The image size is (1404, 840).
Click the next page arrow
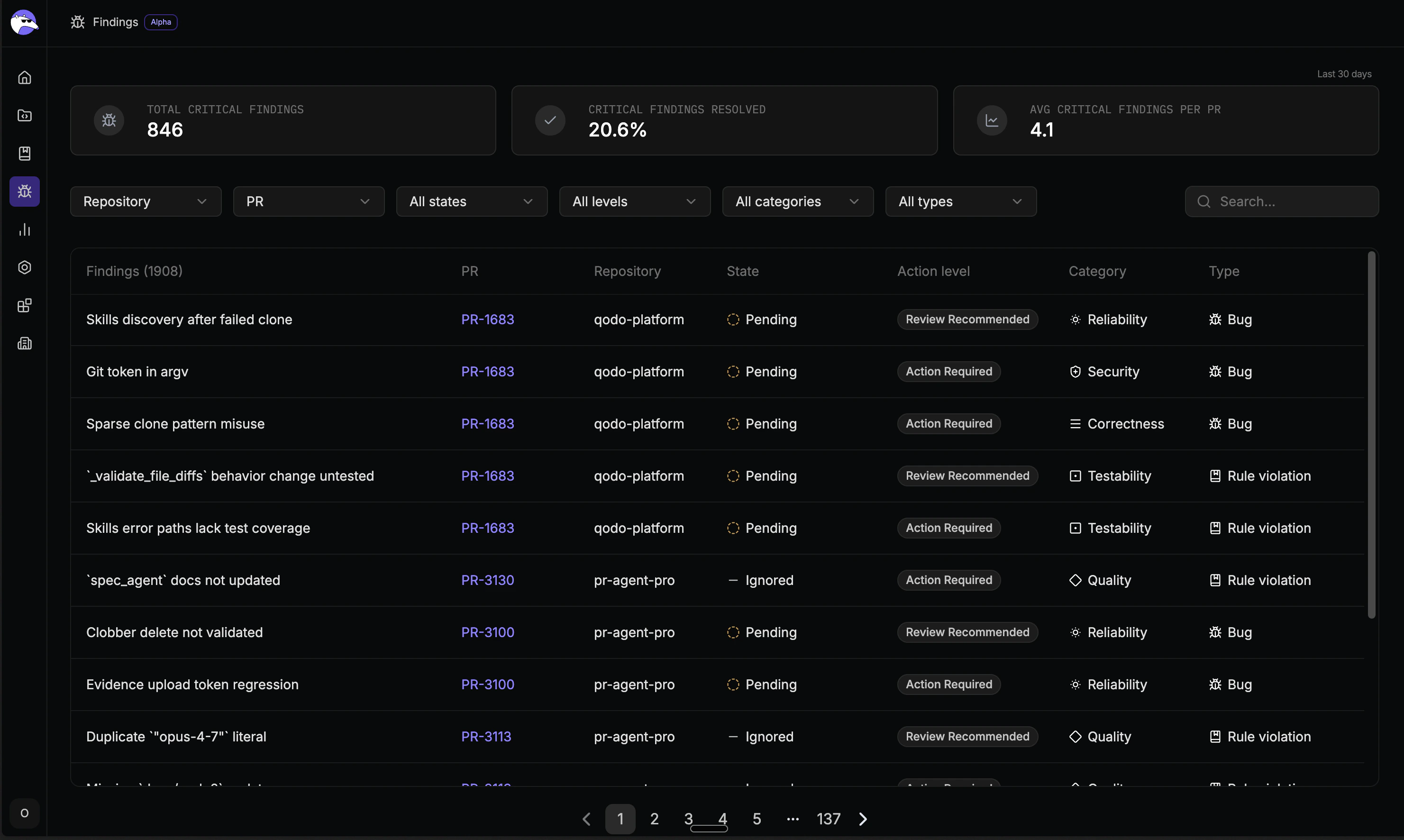tap(862, 819)
